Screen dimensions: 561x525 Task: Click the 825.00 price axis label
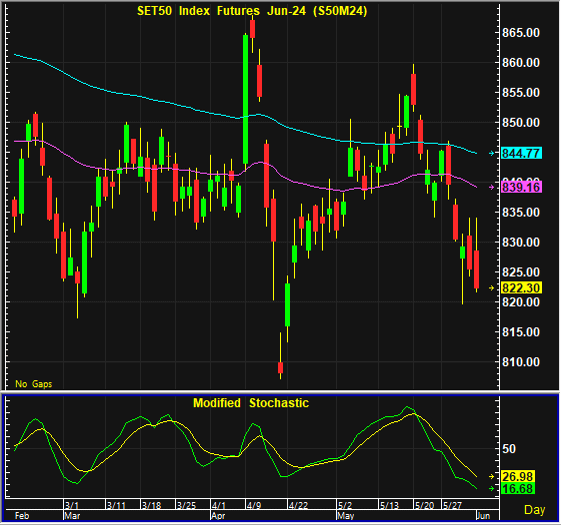click(x=521, y=272)
